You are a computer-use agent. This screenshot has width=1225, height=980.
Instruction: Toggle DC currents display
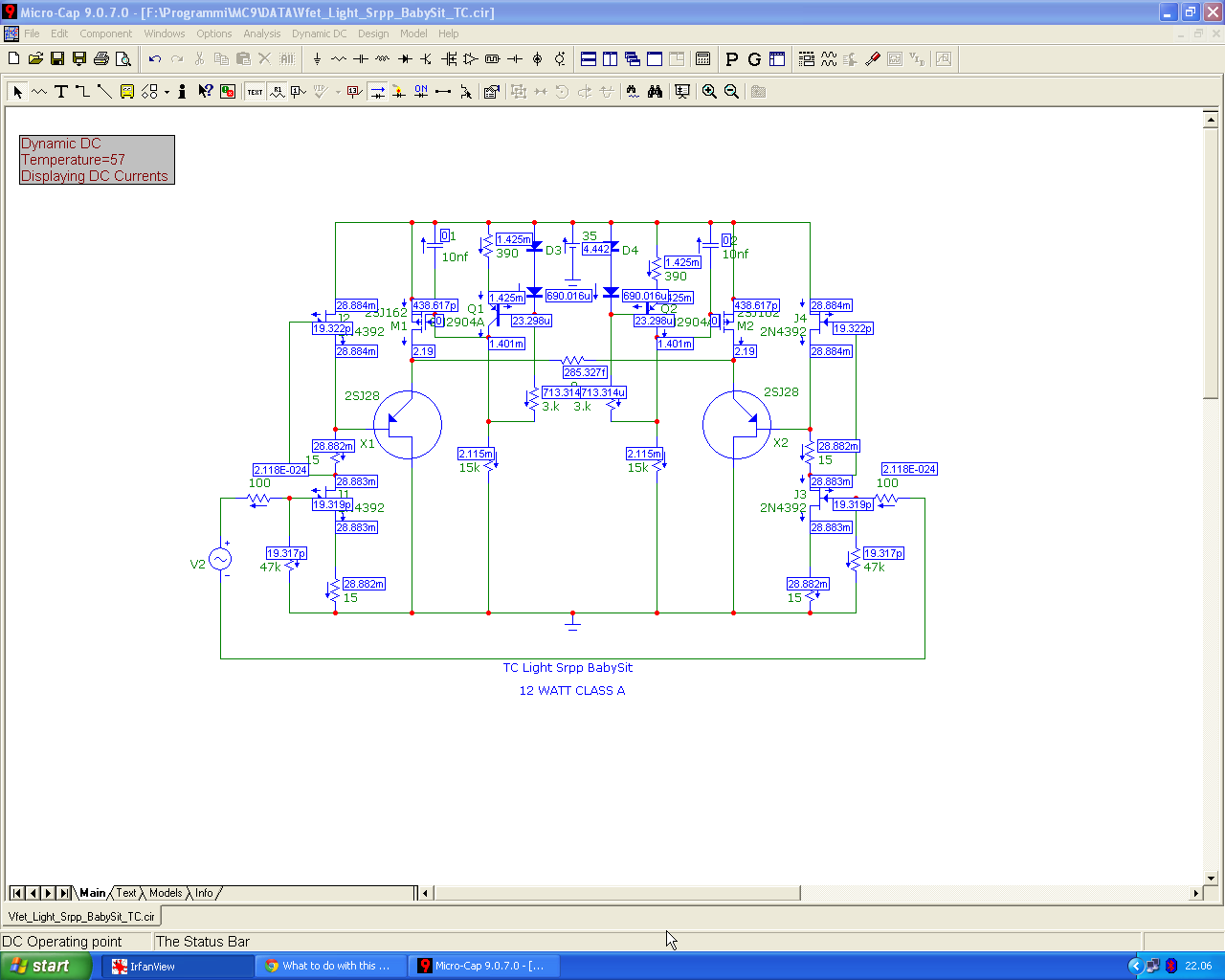377,92
